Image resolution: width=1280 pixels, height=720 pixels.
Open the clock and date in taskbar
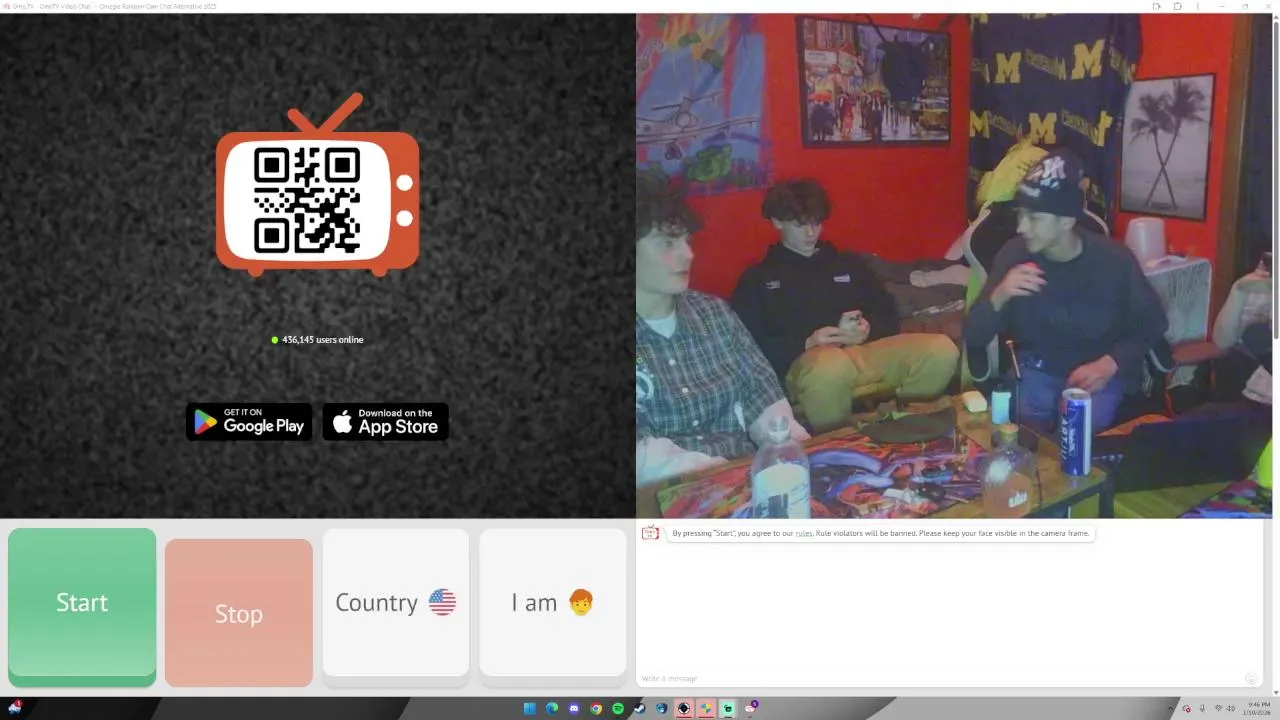tap(1257, 709)
